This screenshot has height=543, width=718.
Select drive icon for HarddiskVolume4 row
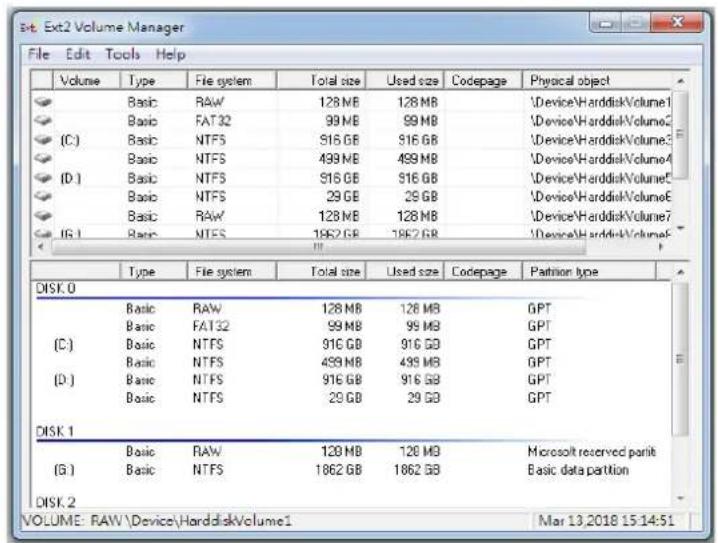(43, 158)
